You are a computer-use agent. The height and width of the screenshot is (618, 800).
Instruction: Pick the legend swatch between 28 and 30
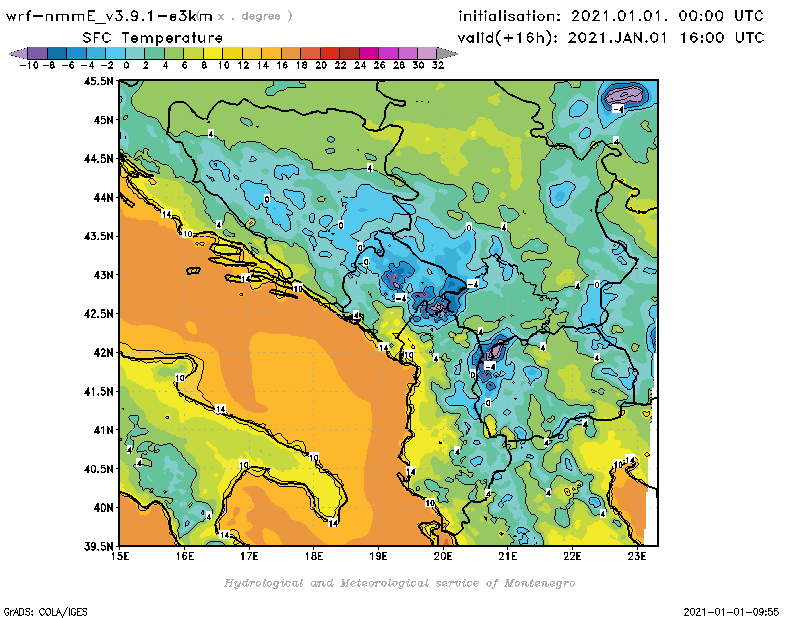408,53
